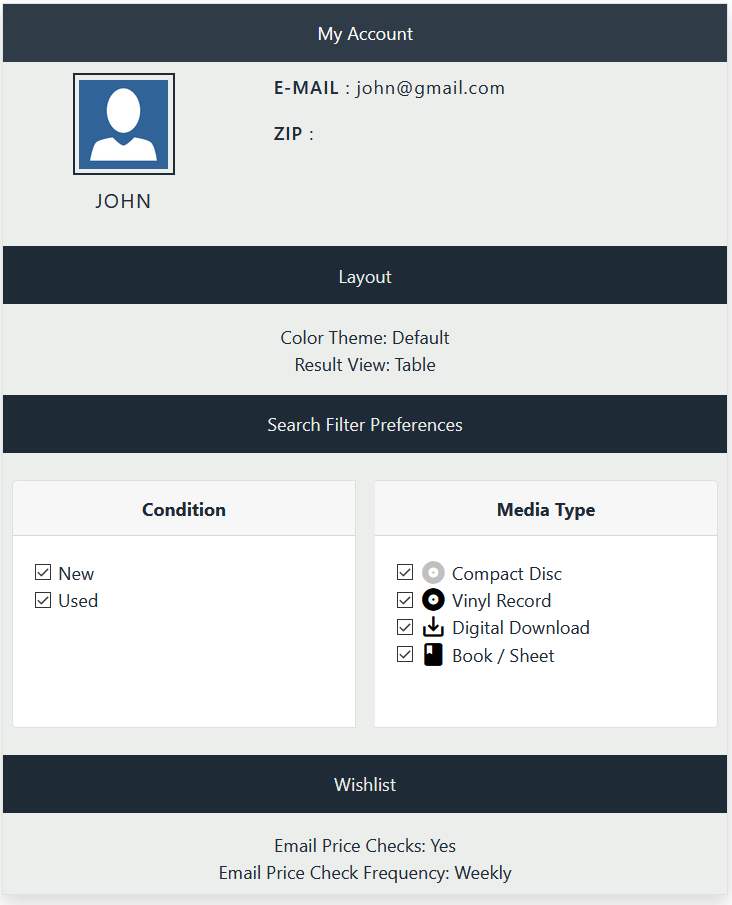This screenshot has height=905, width=732.
Task: Disable the Book / Sheet checkbox
Action: (x=405, y=655)
